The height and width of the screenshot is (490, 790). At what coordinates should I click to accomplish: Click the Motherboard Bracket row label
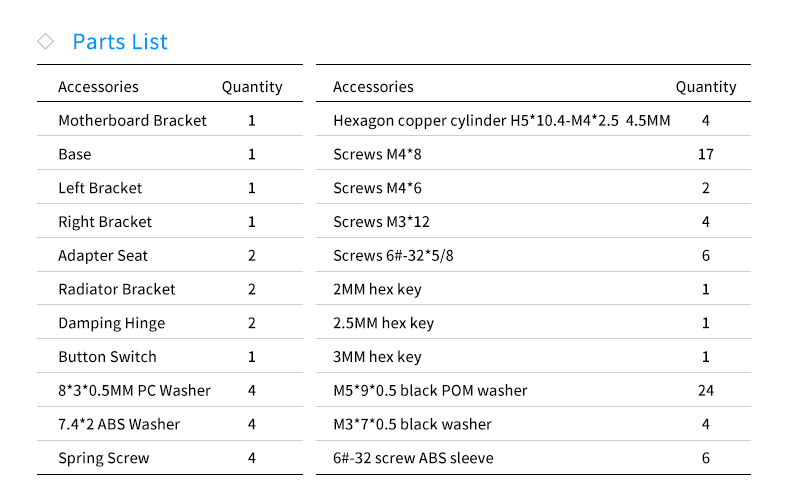click(x=132, y=120)
